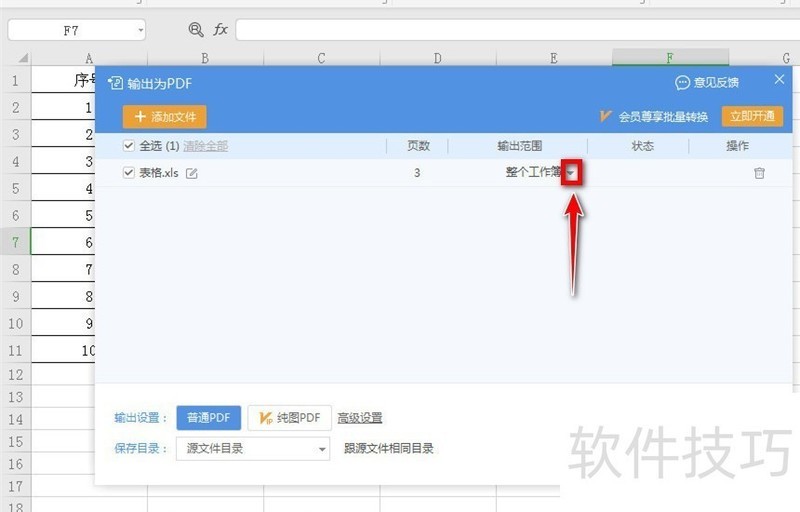Select column F header
Screen dimensions: 800x512
(670, 58)
